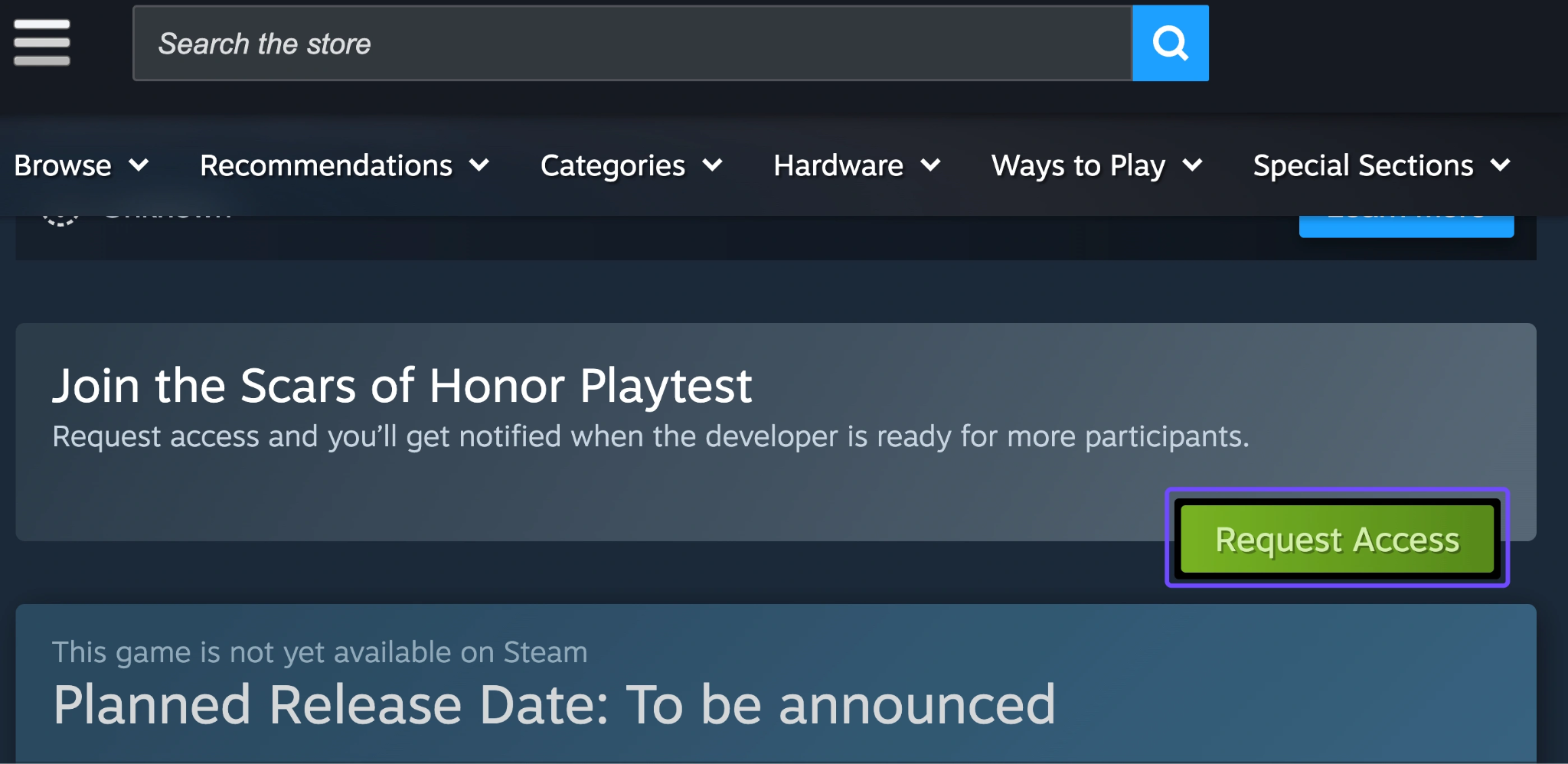
Task: Open the hamburger main menu
Action: point(42,43)
